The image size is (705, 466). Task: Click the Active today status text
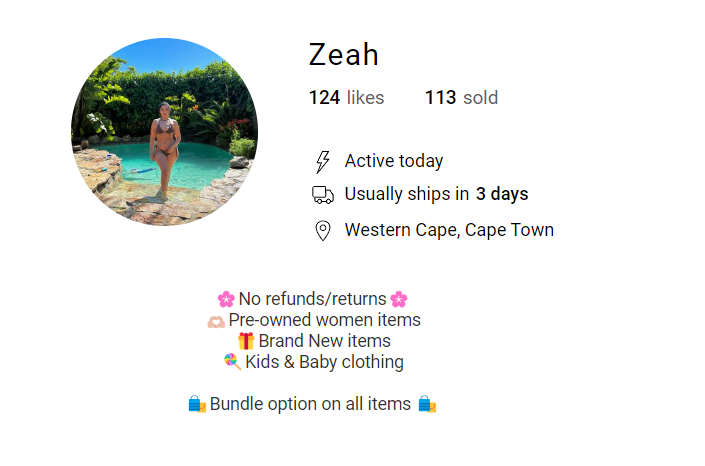pos(394,161)
